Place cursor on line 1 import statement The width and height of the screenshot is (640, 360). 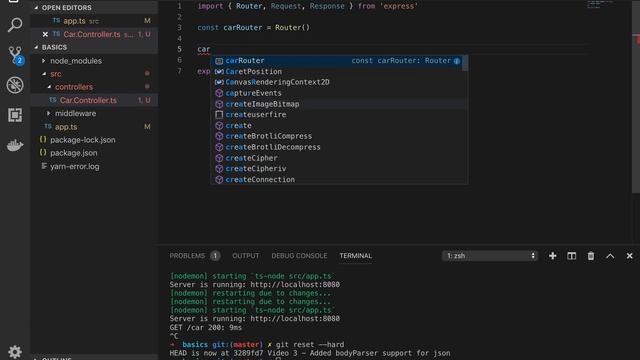[307, 6]
